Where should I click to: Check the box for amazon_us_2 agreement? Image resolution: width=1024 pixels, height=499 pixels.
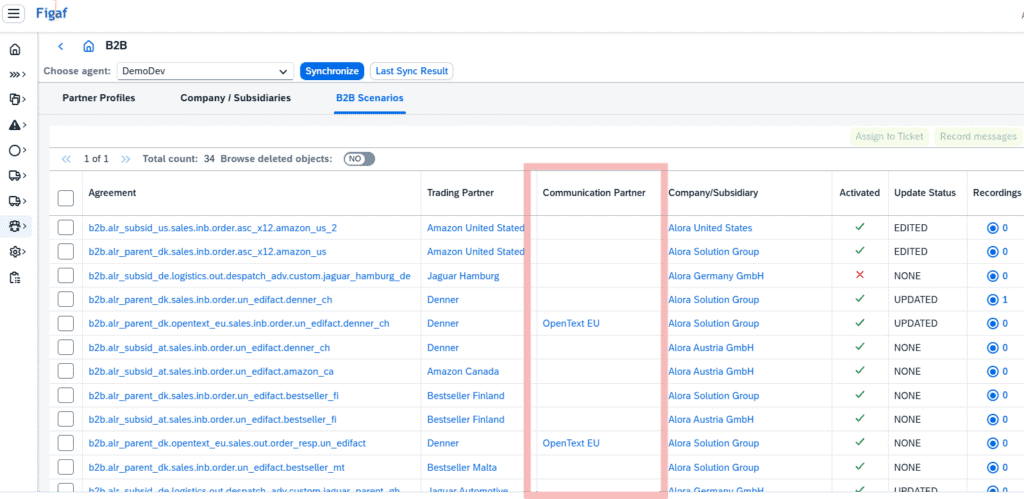click(65, 228)
